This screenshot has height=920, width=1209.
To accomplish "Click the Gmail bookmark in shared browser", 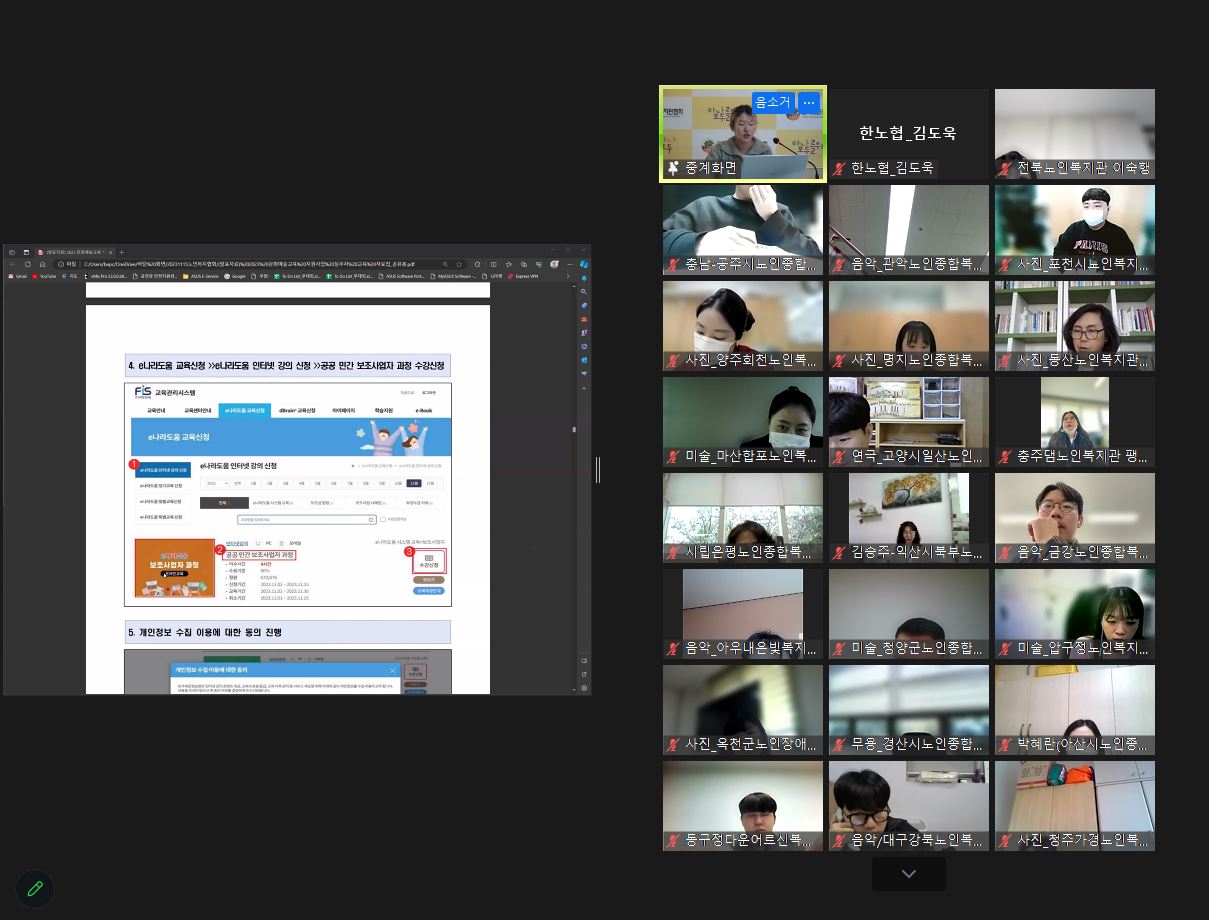I will click(18, 276).
